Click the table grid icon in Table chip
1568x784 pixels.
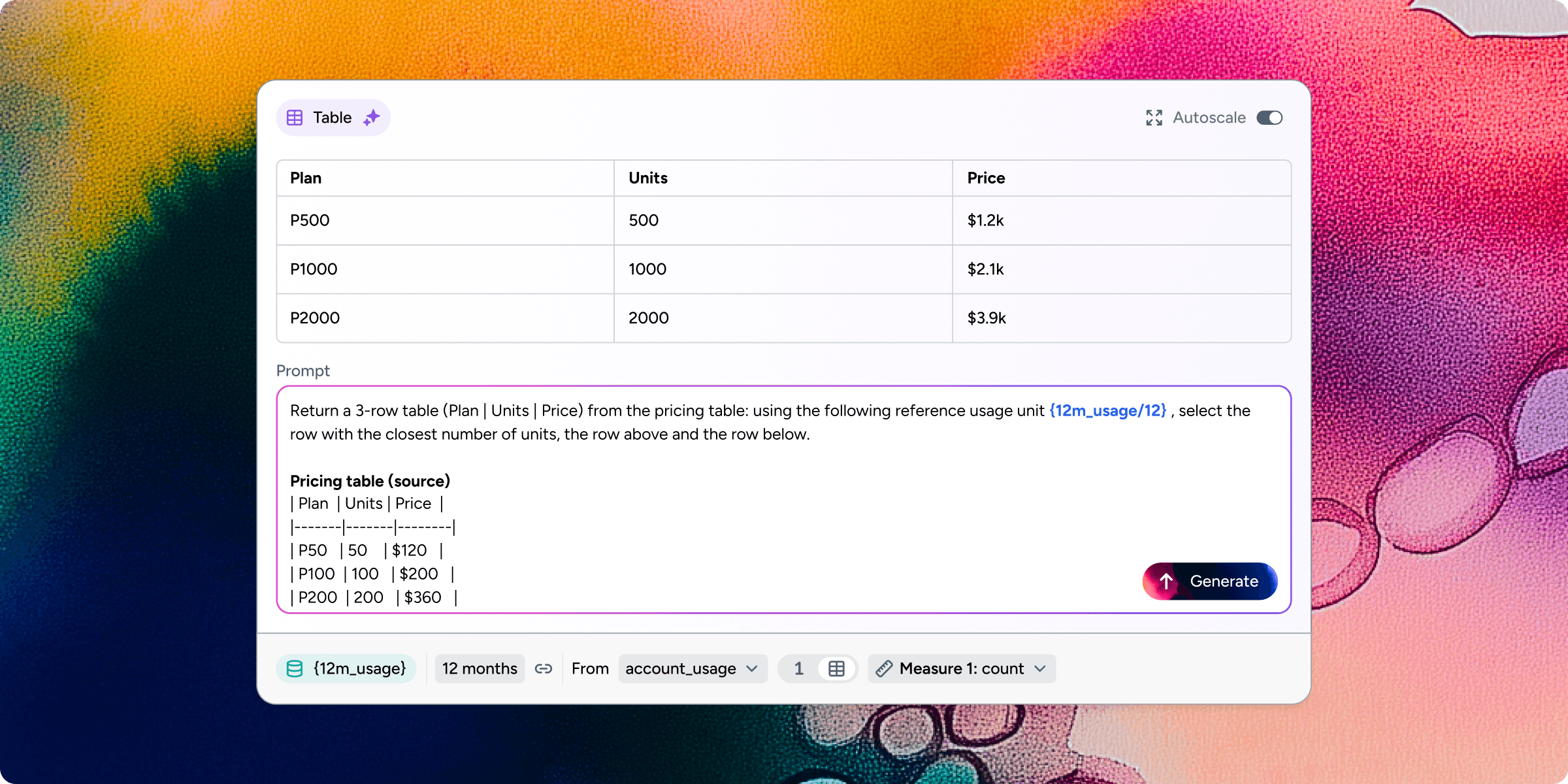pyautogui.click(x=295, y=118)
